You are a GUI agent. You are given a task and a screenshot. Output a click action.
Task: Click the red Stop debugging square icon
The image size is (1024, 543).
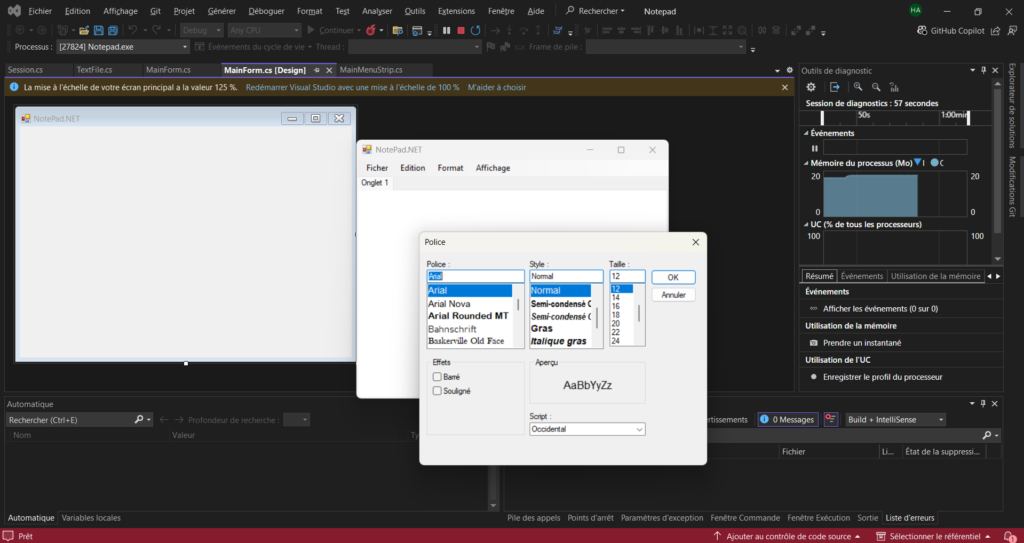click(x=460, y=30)
